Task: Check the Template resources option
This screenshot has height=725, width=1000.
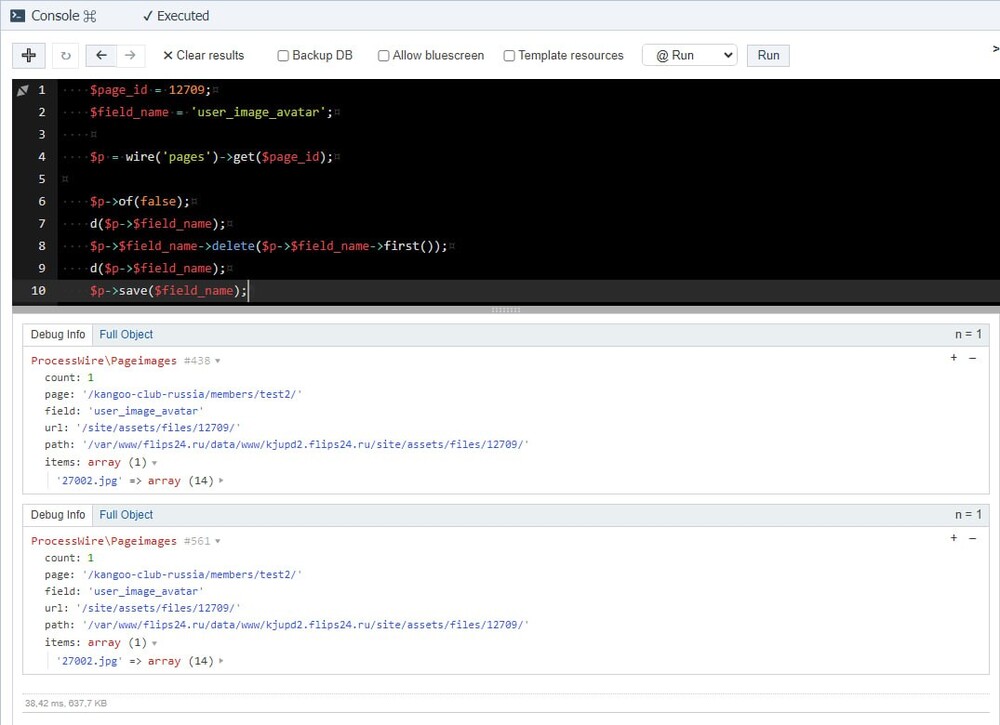Action: pyautogui.click(x=509, y=56)
